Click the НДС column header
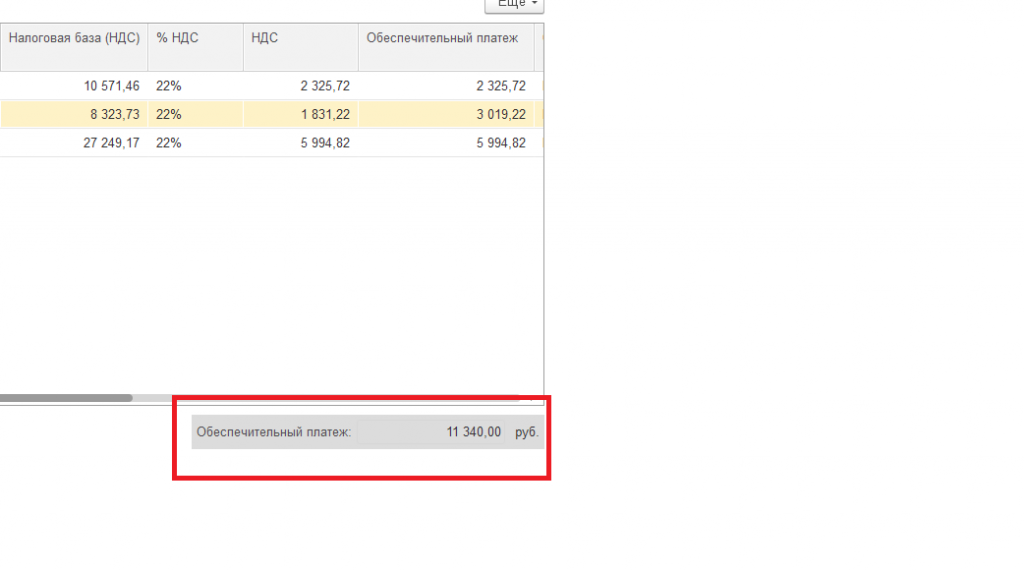The height and width of the screenshot is (571, 1024). [x=300, y=47]
